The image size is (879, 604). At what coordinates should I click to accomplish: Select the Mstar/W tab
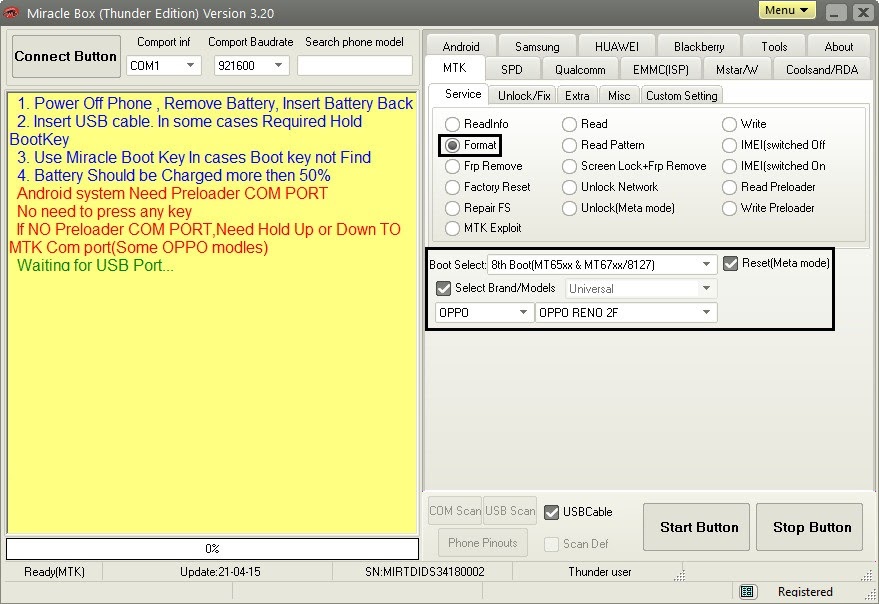pyautogui.click(x=737, y=70)
